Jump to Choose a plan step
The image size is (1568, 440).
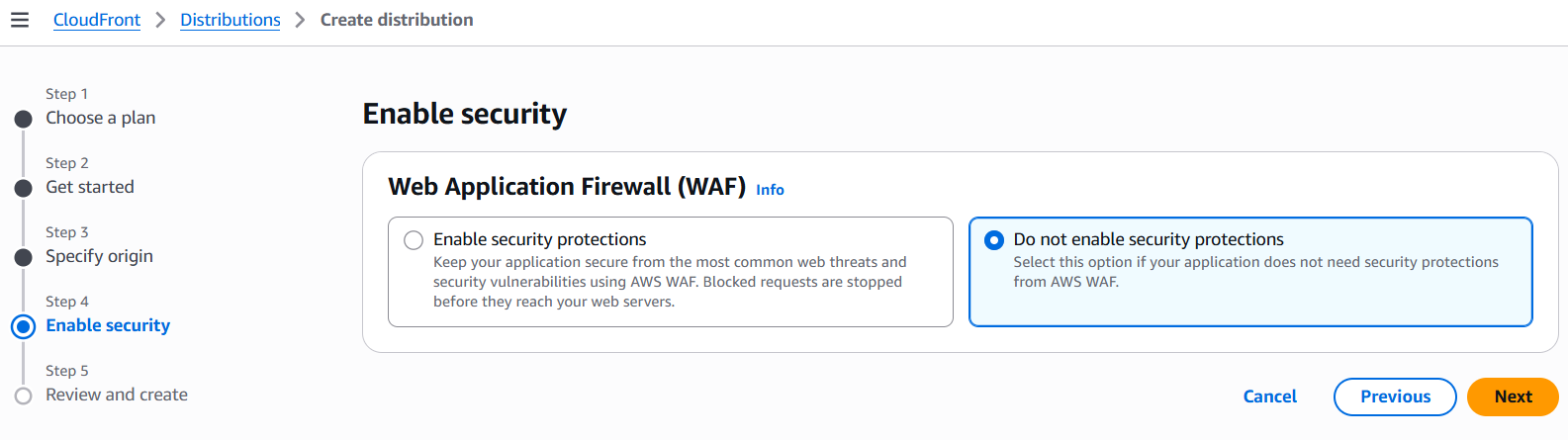click(x=100, y=118)
